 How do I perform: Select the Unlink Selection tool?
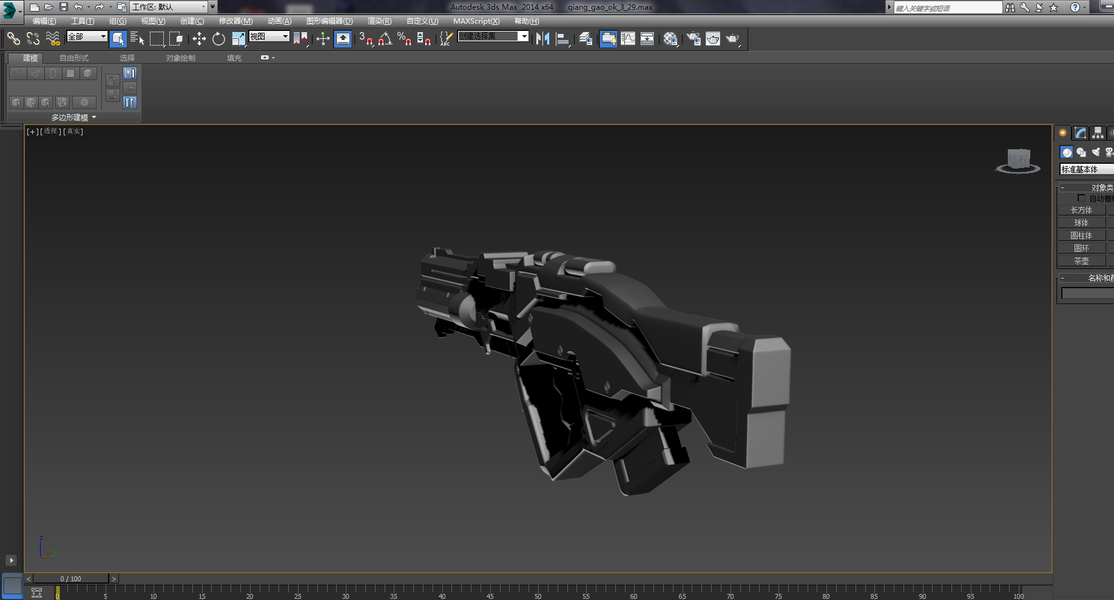pyautogui.click(x=33, y=38)
